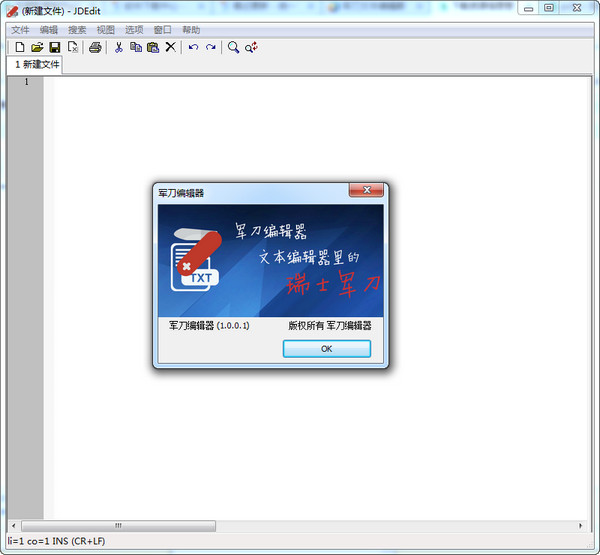Viewport: 600px width, 555px height.
Task: Click the Delete X icon in toolbar
Action: 170,47
